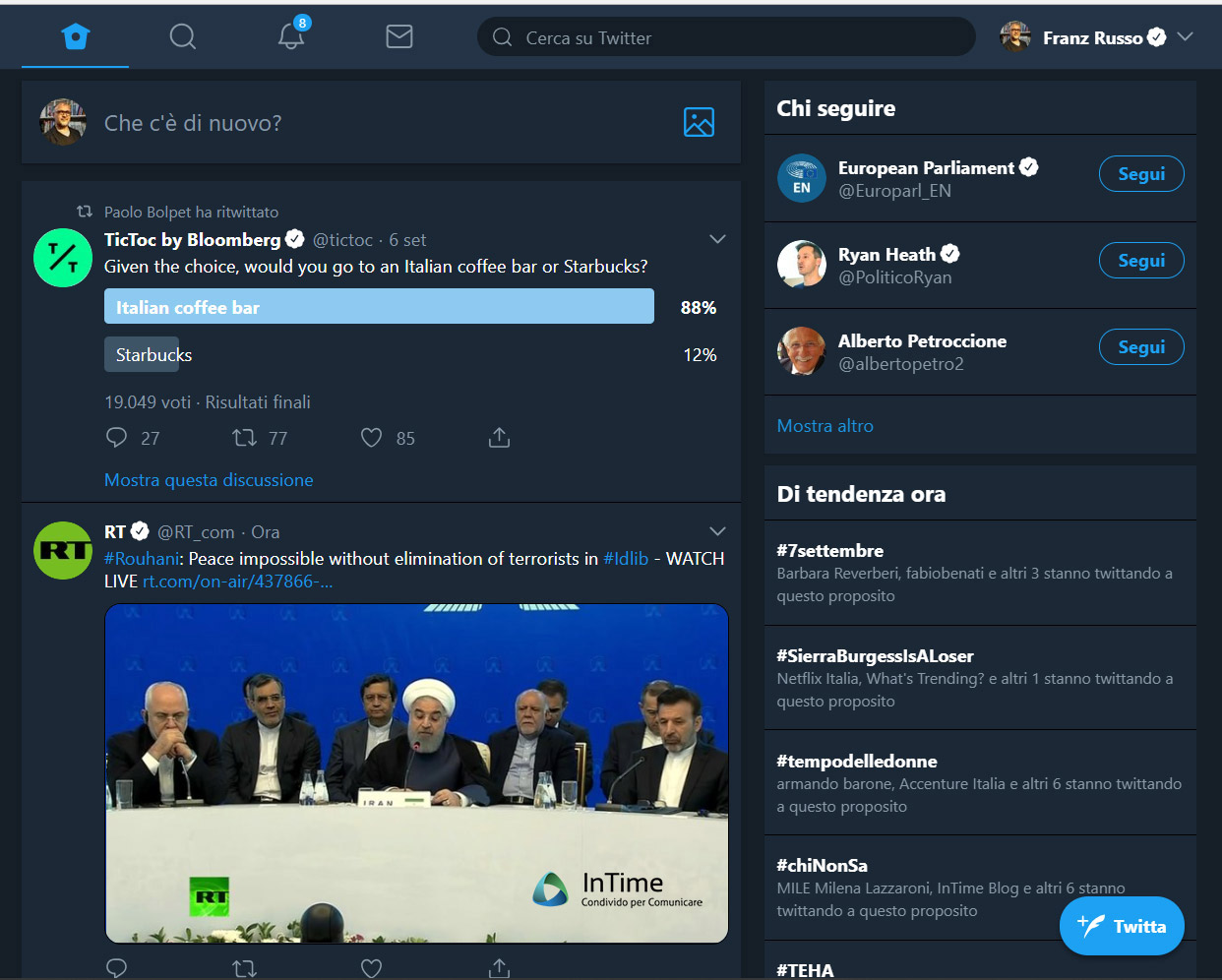Open the Alberto Petroccione profile name
Image resolution: width=1222 pixels, height=980 pixels.
click(x=922, y=341)
